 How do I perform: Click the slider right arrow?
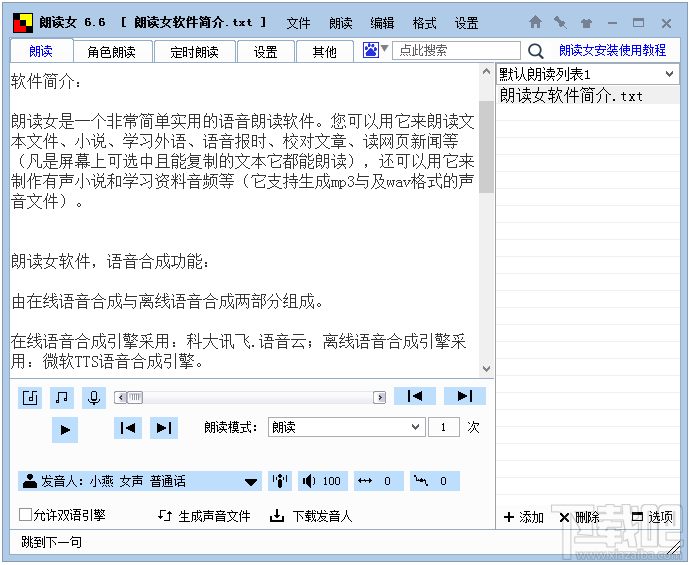[379, 398]
